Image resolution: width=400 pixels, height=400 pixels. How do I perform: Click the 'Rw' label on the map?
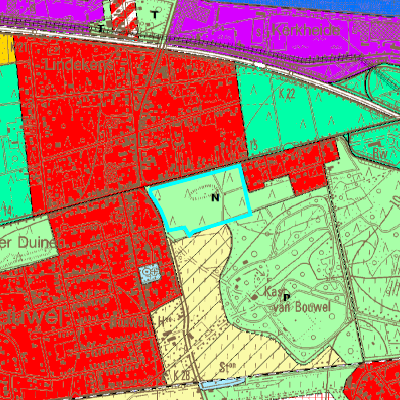380,154
